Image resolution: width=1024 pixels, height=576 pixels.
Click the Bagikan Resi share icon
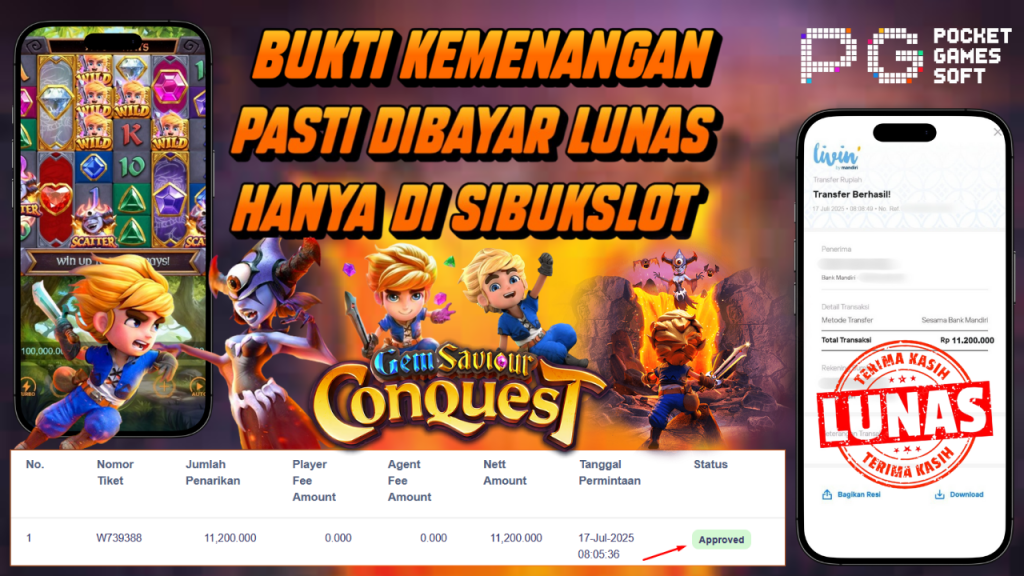(x=827, y=494)
